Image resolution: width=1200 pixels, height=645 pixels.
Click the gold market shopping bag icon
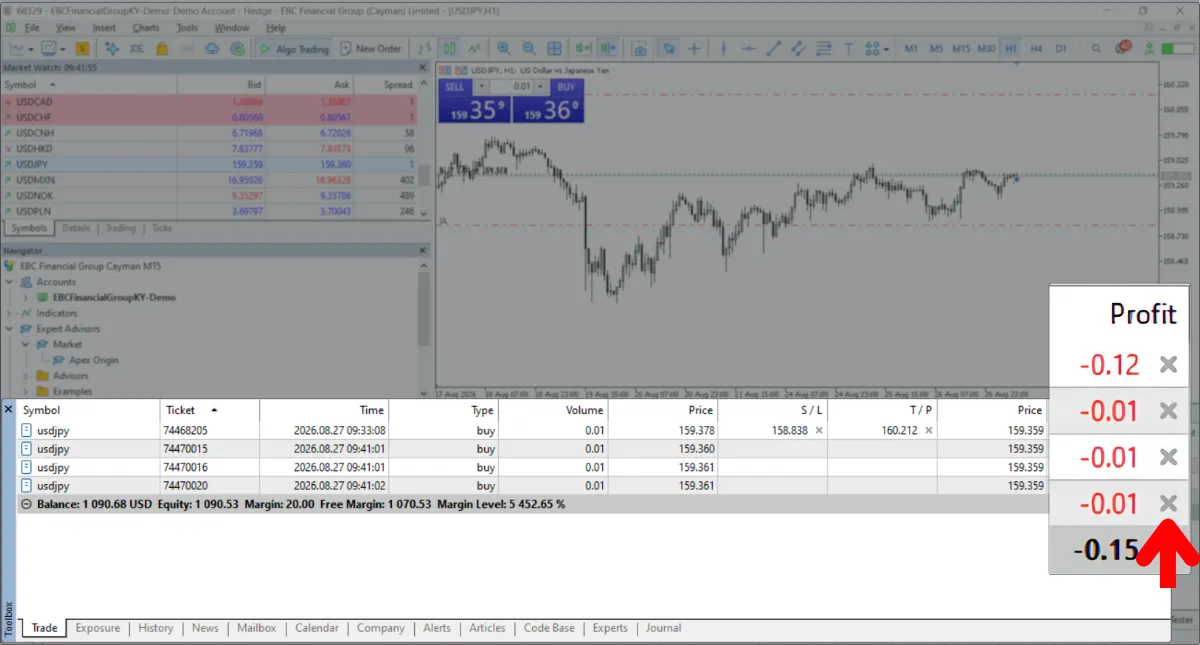tap(162, 48)
